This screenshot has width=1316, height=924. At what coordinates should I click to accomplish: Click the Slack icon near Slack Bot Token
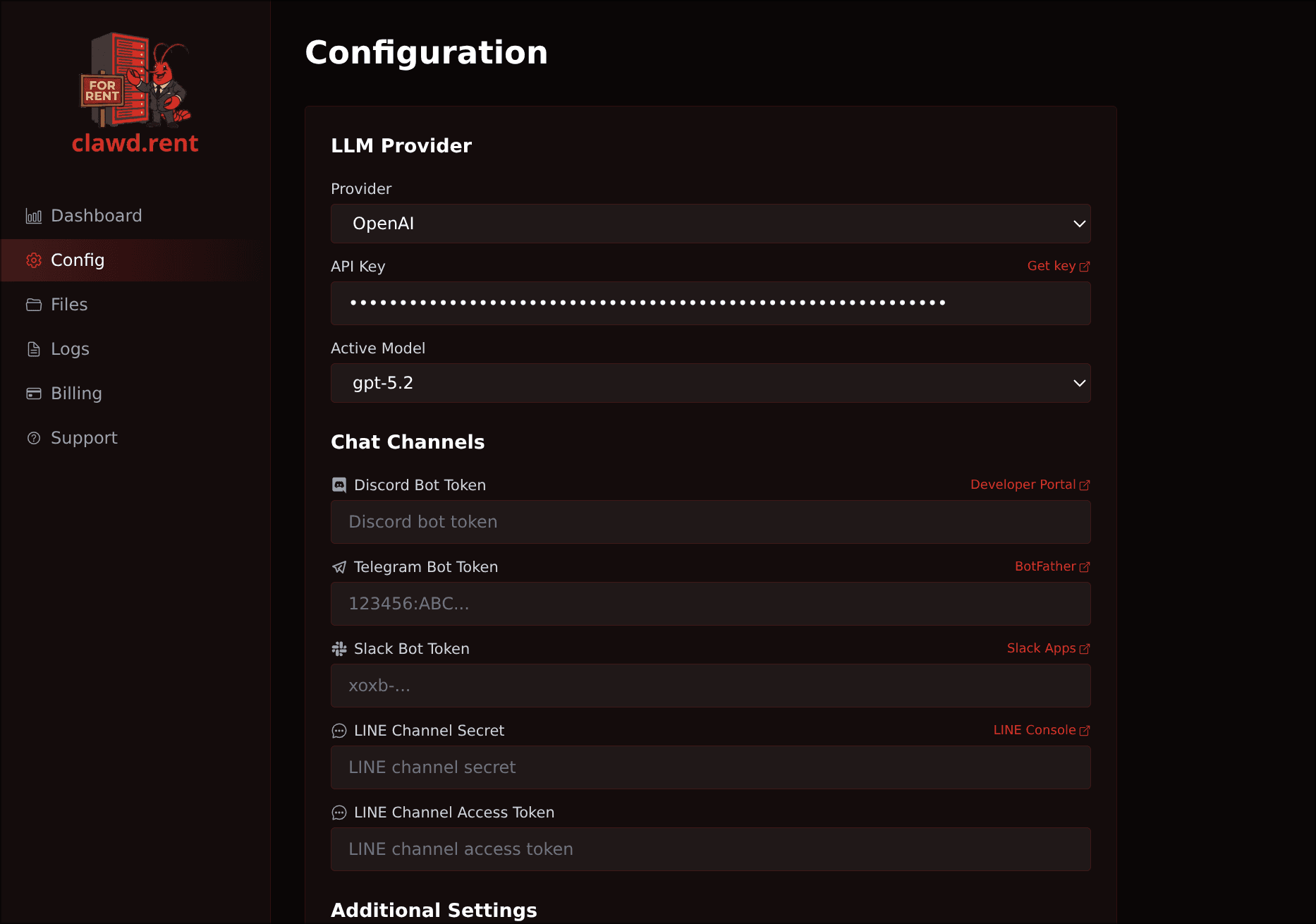(339, 648)
